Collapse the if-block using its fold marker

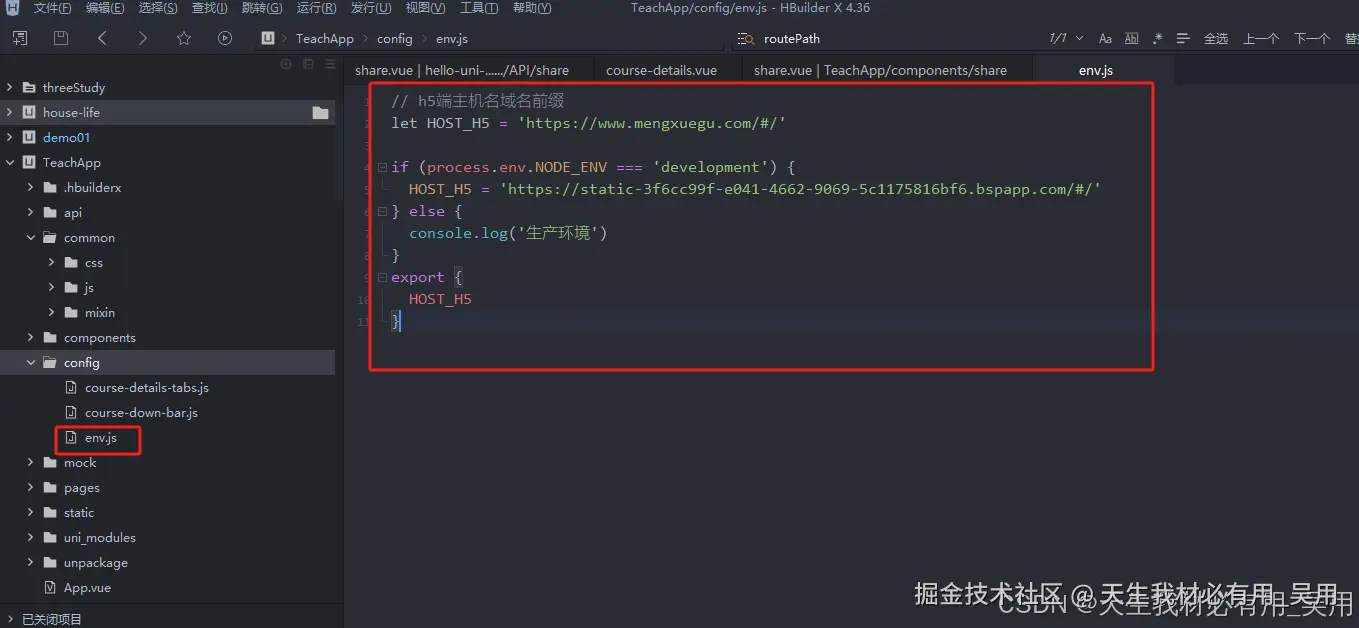pyautogui.click(x=382, y=166)
